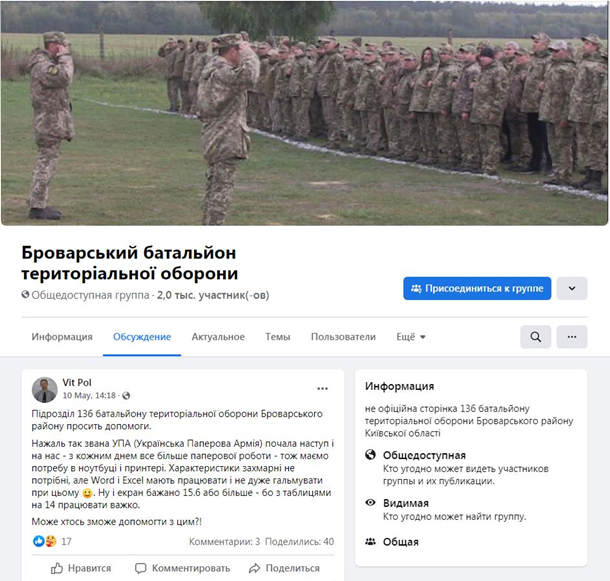
Task: Click the globe privacy icon beside post date
Action: (126, 396)
